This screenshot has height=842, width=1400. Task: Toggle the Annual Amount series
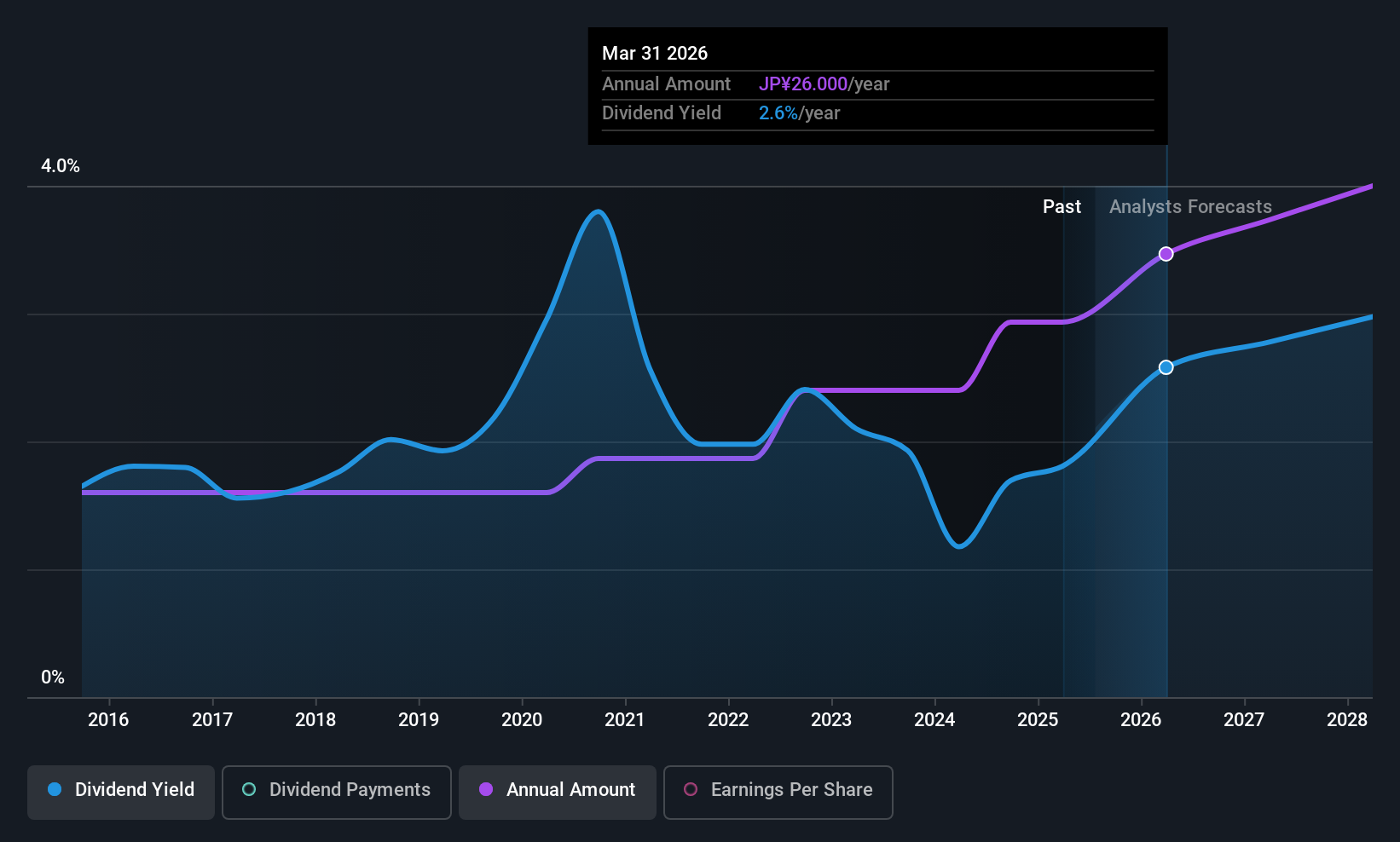(x=558, y=793)
